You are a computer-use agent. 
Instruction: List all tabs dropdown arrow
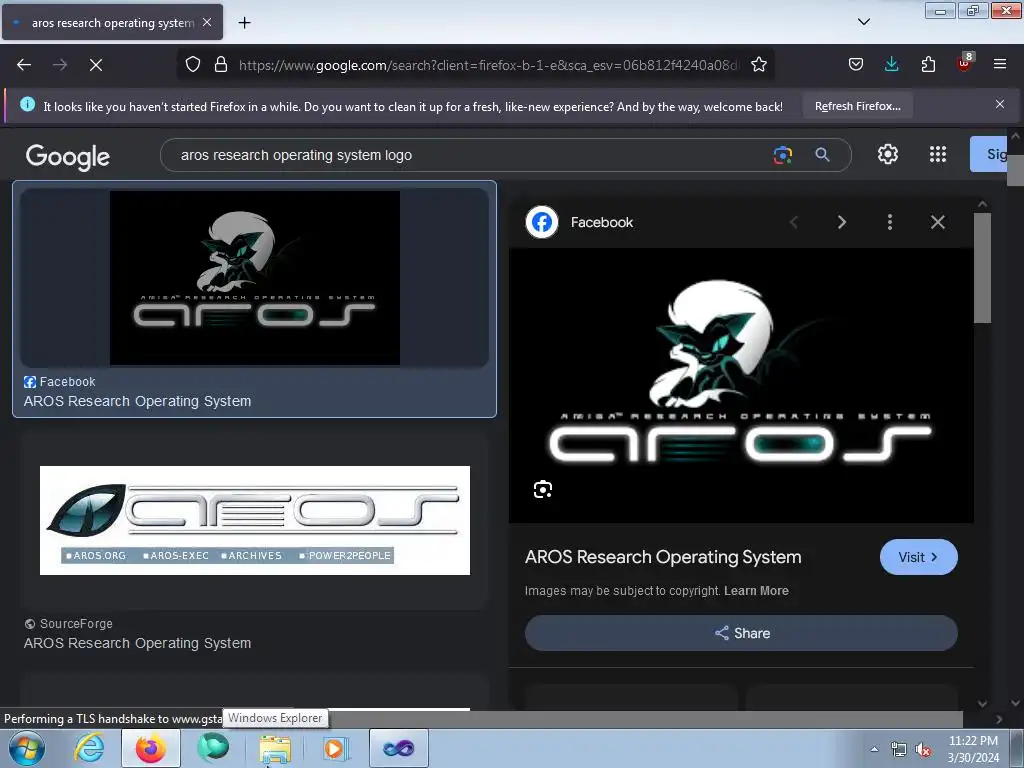[x=864, y=22]
